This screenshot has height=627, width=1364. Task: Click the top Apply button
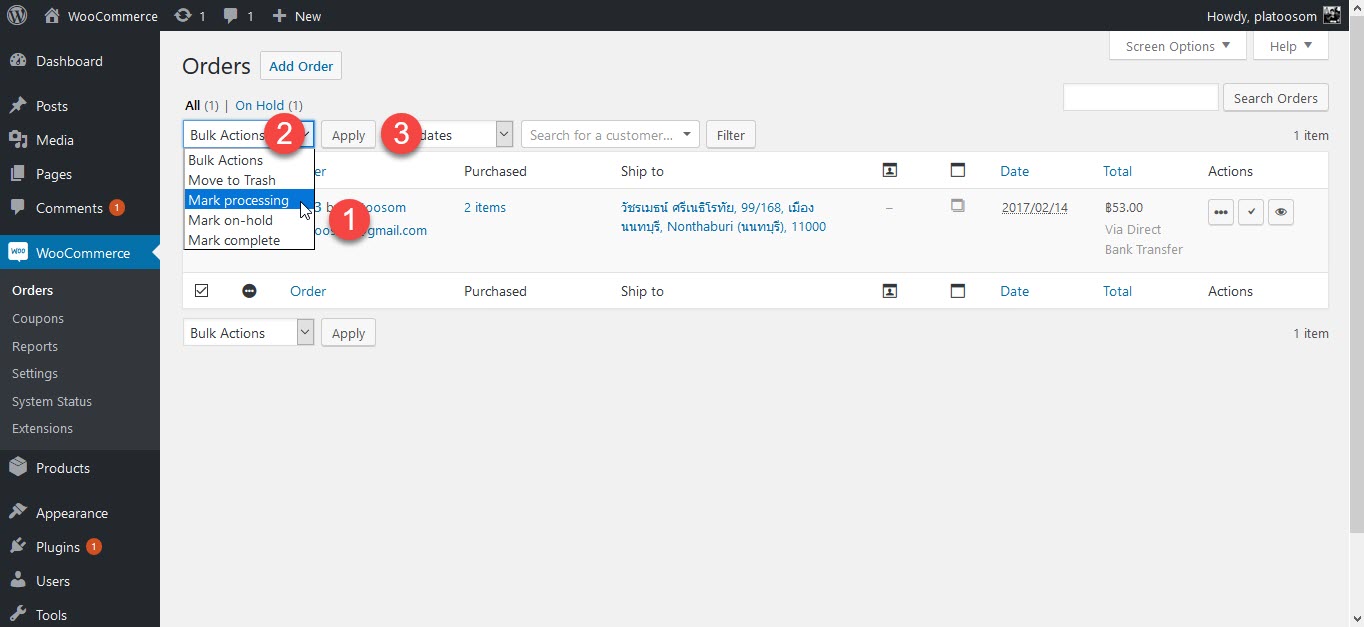348,135
